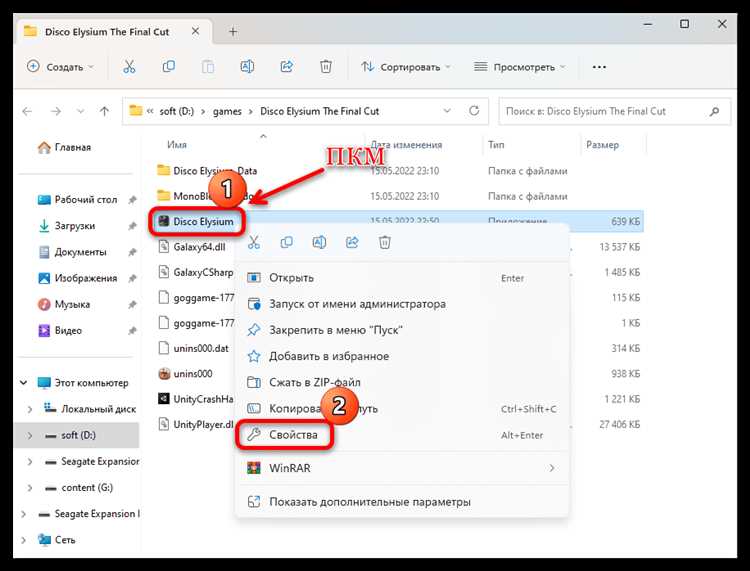Expand the Сеть tree node
Screen dimensions: 750x571
tap(23, 540)
